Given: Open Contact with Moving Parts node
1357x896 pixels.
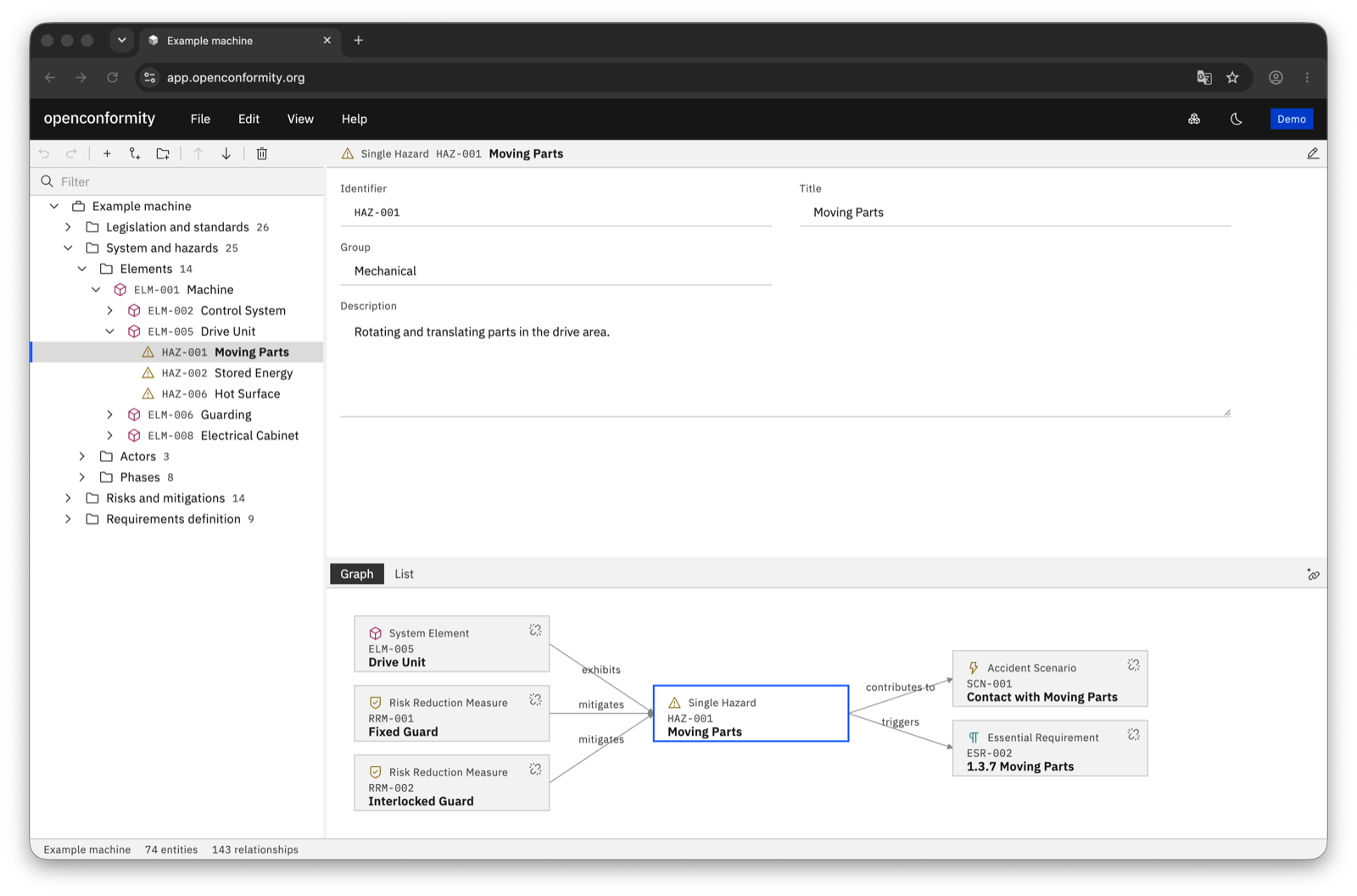Looking at the screenshot, I should click(1050, 679).
